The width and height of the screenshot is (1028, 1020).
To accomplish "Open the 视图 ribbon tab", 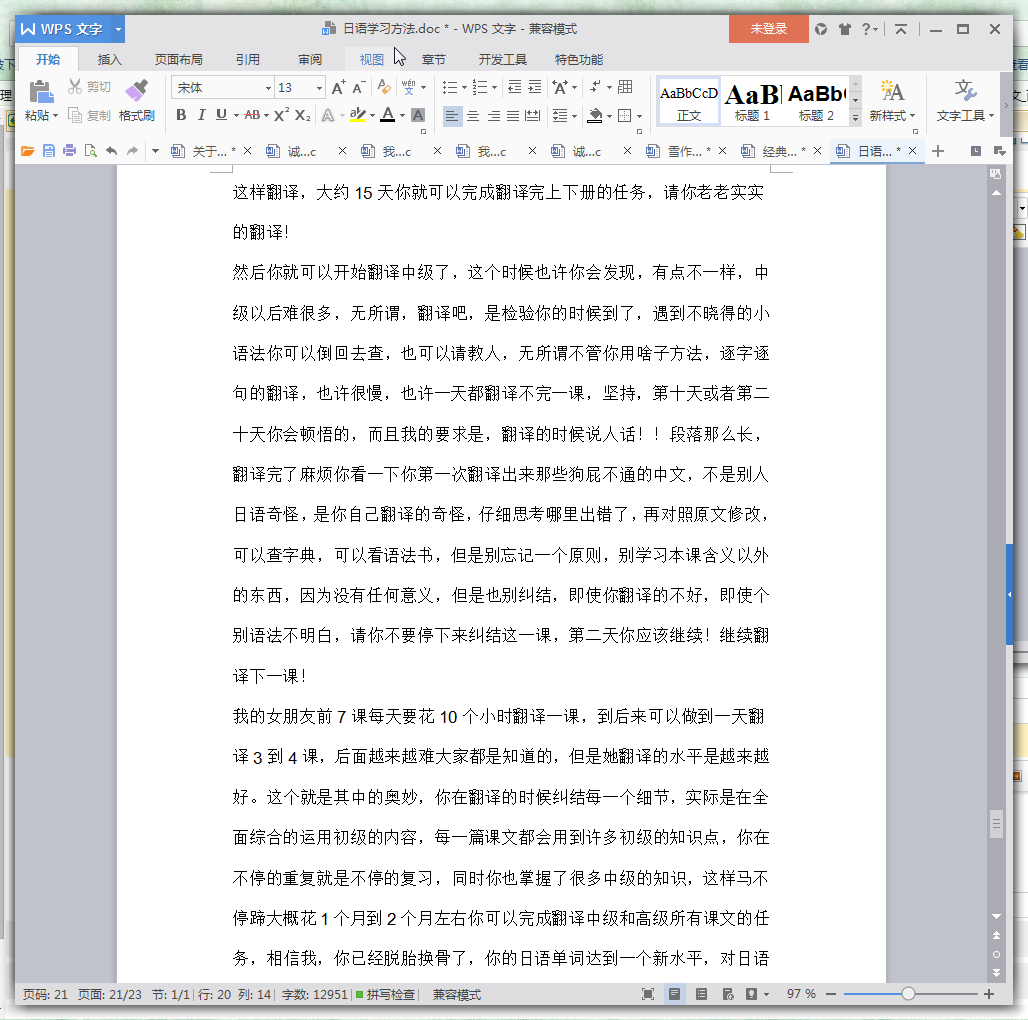I will (372, 60).
